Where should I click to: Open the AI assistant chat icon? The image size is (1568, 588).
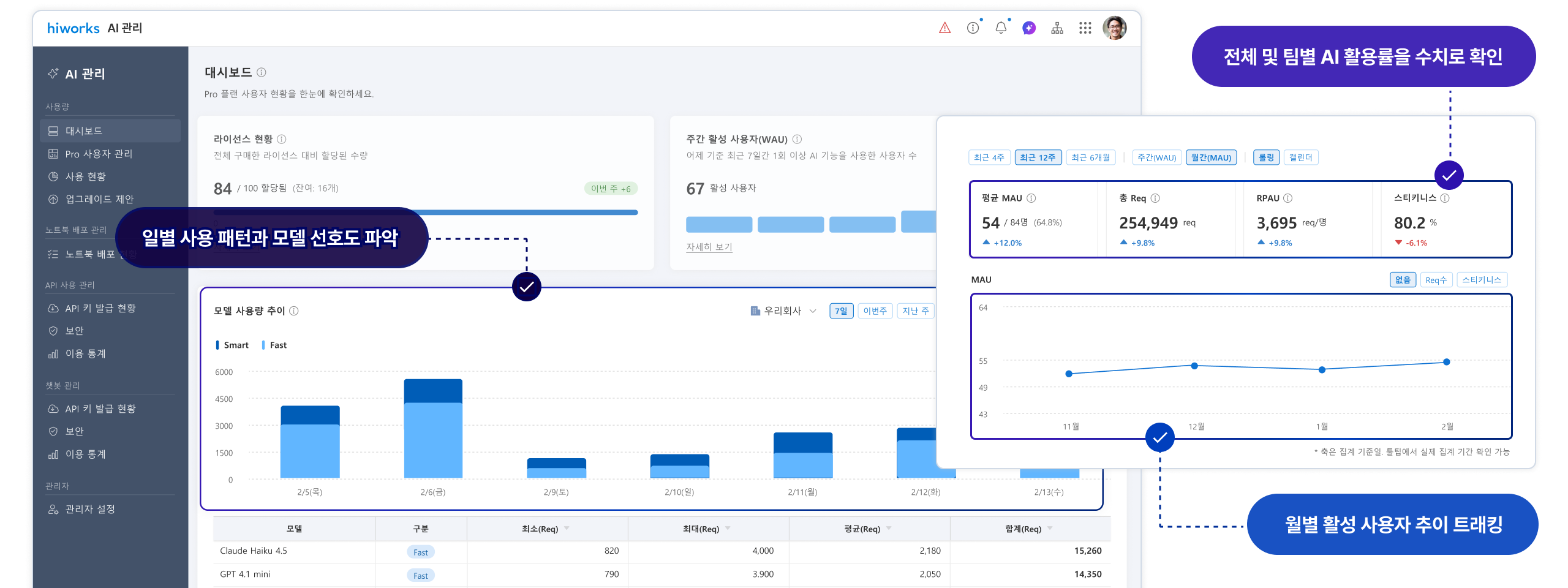[x=1029, y=28]
